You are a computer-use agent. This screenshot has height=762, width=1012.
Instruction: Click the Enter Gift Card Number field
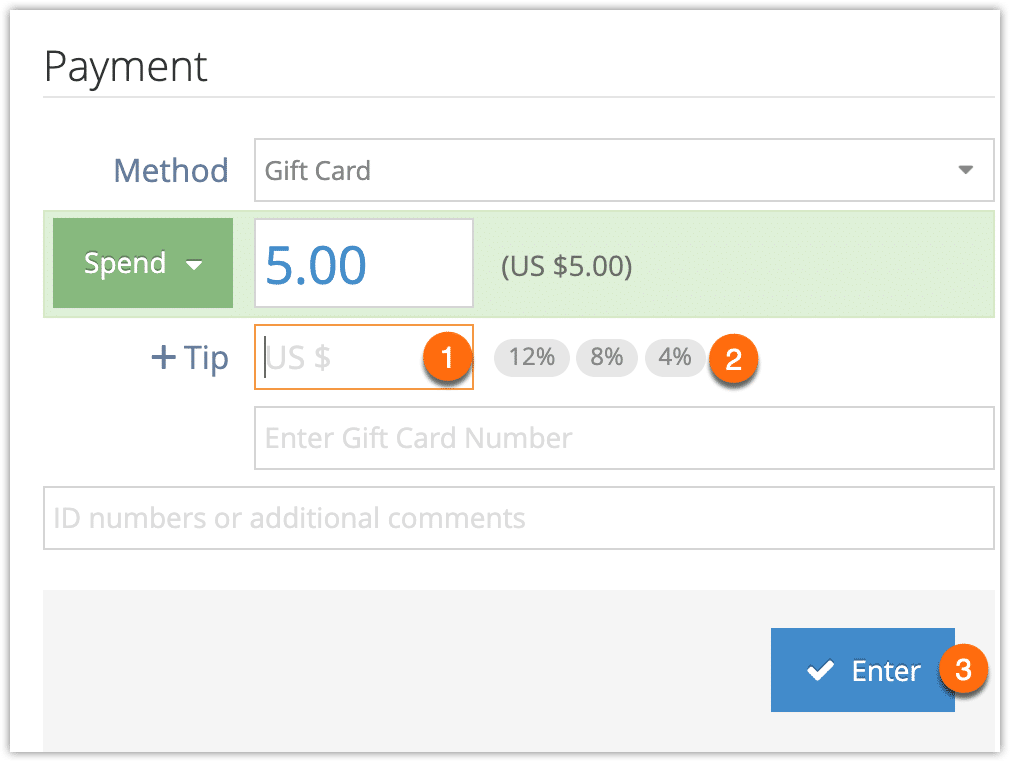coord(623,438)
